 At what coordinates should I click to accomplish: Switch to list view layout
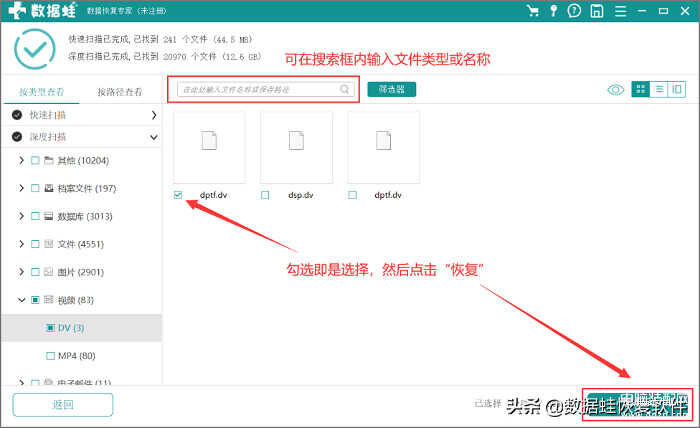pyautogui.click(x=659, y=89)
